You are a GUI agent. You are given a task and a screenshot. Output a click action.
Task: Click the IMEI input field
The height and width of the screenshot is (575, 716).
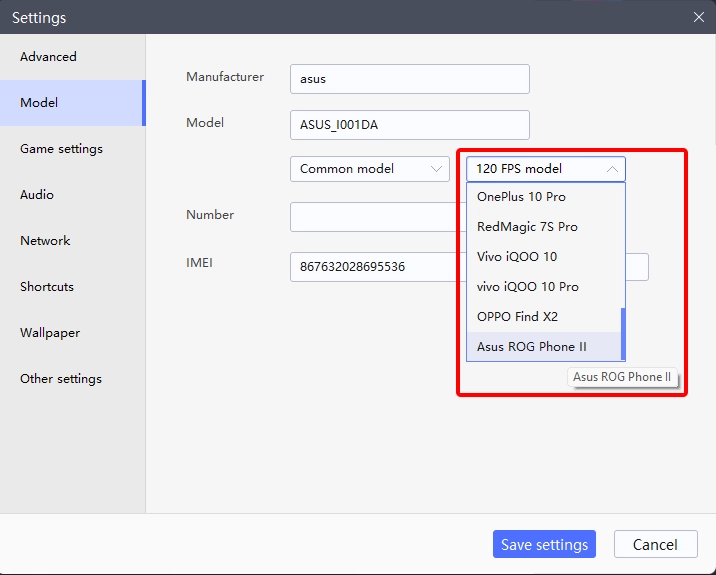click(x=378, y=267)
